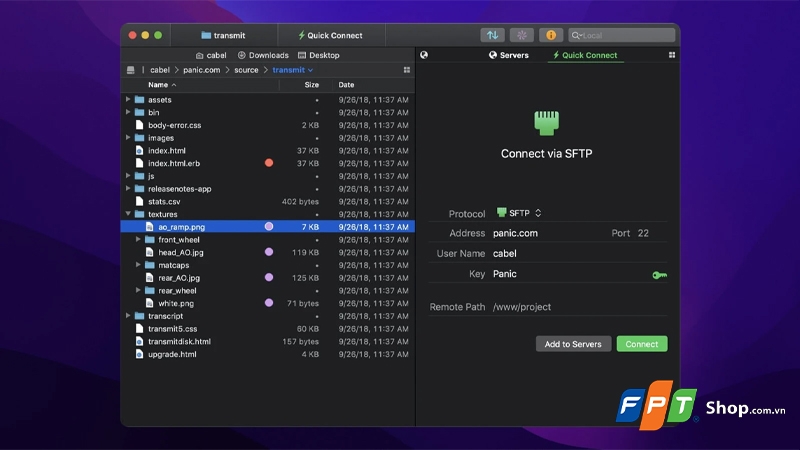Click purple tag dot on white.png

coord(269,303)
